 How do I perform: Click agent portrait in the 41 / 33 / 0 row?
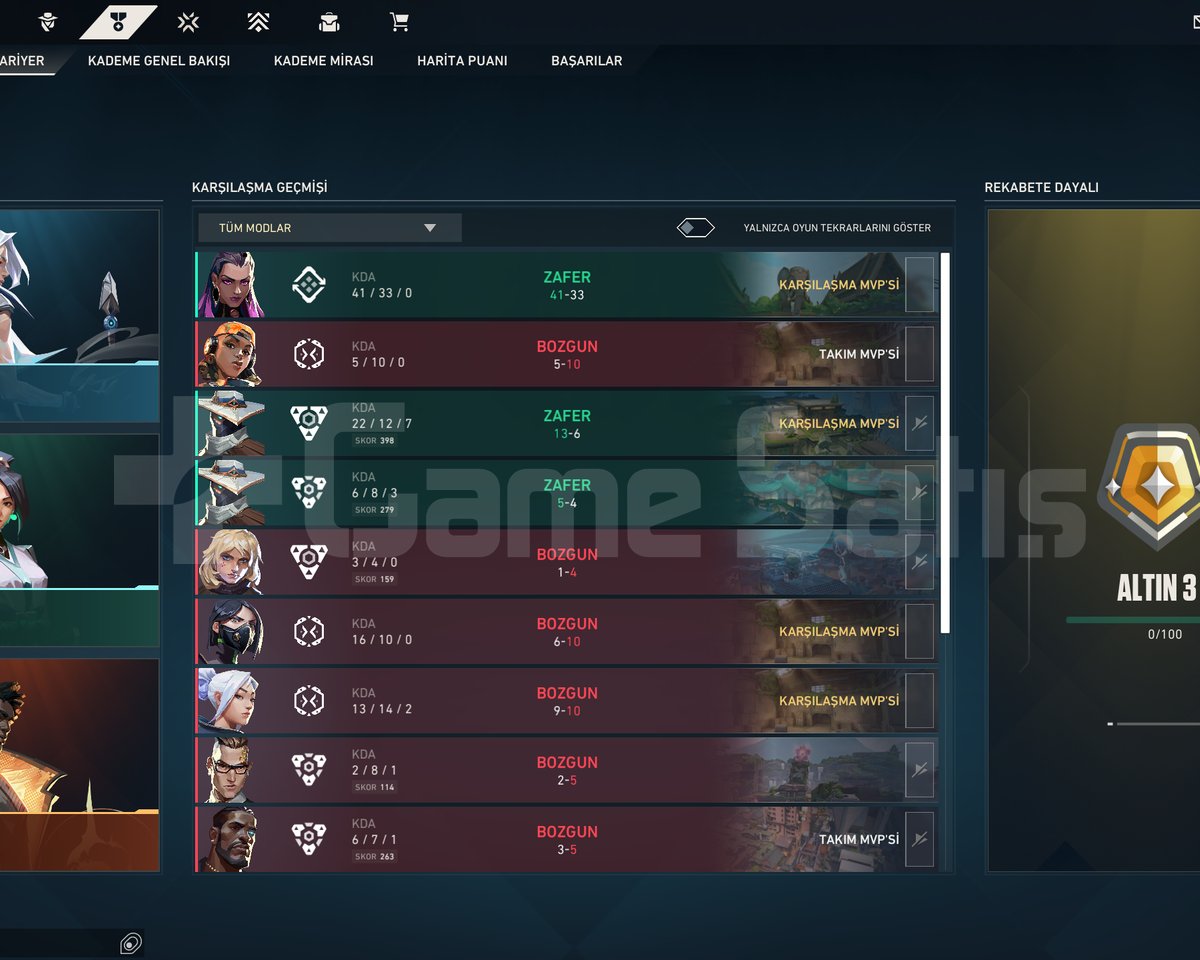[231, 285]
